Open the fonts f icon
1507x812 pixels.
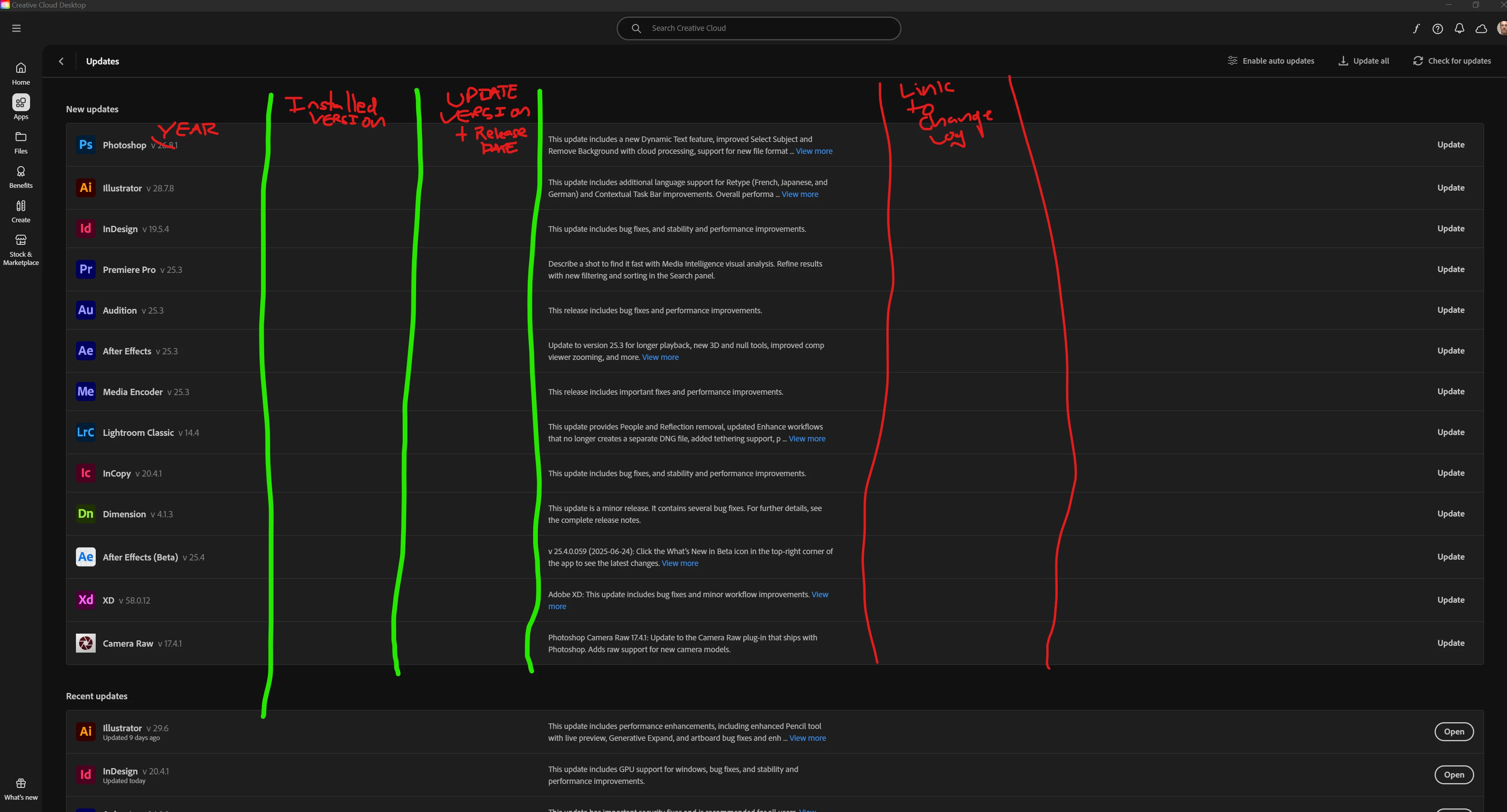(x=1416, y=28)
